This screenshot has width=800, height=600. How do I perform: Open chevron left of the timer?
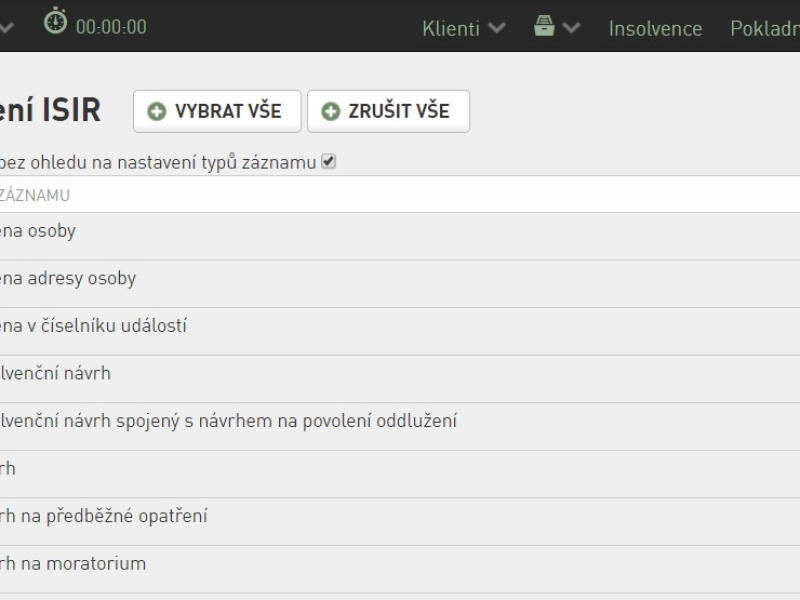pyautogui.click(x=5, y=28)
